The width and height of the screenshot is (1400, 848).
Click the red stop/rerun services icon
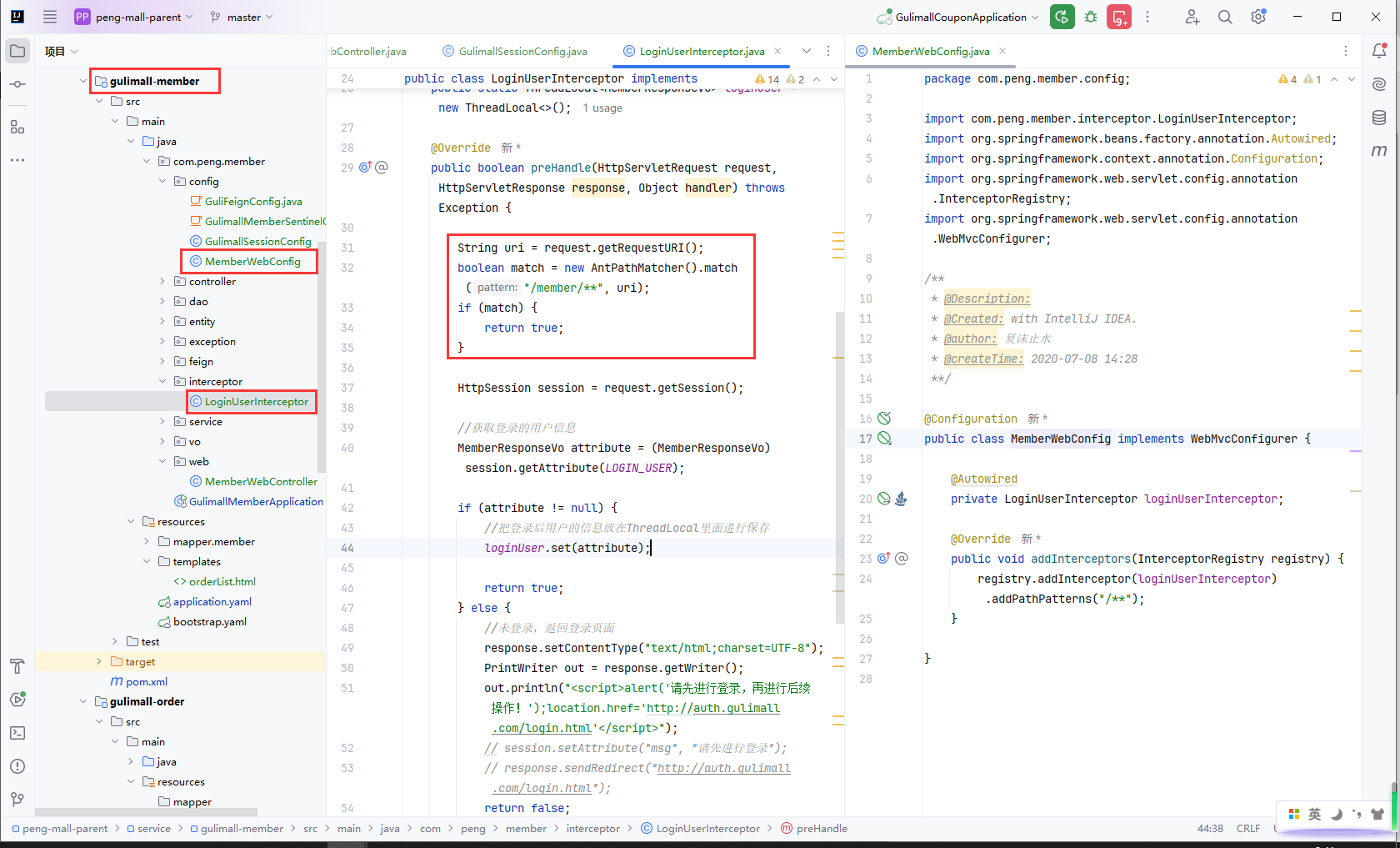point(1119,17)
